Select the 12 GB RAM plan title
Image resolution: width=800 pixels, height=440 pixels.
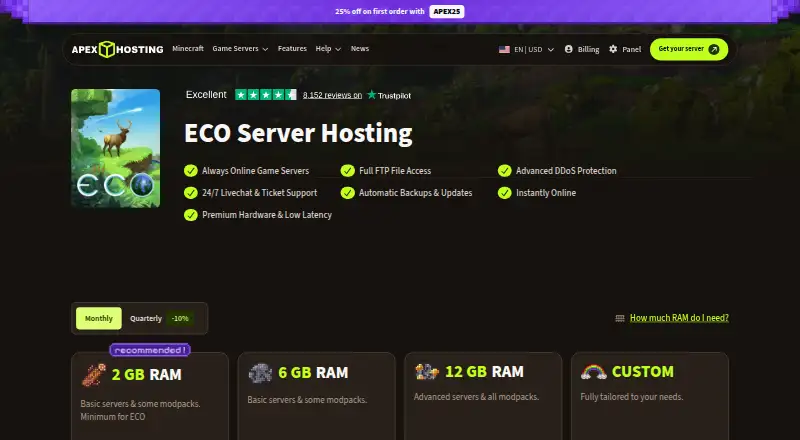pos(484,372)
